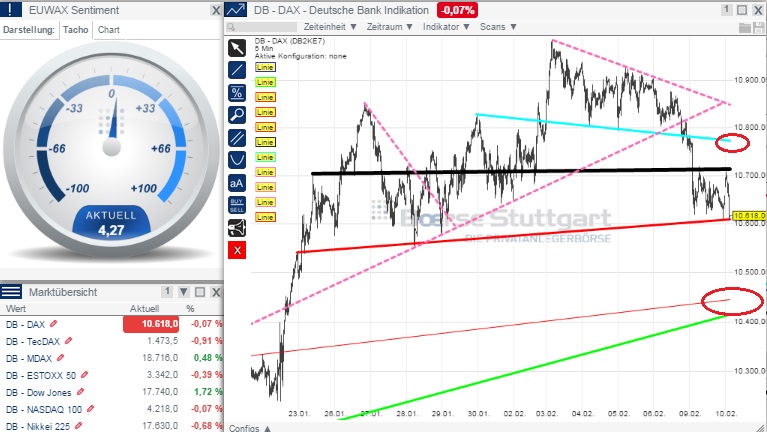Select the percent retracement tool
The width and height of the screenshot is (767, 432).
[x=237, y=92]
